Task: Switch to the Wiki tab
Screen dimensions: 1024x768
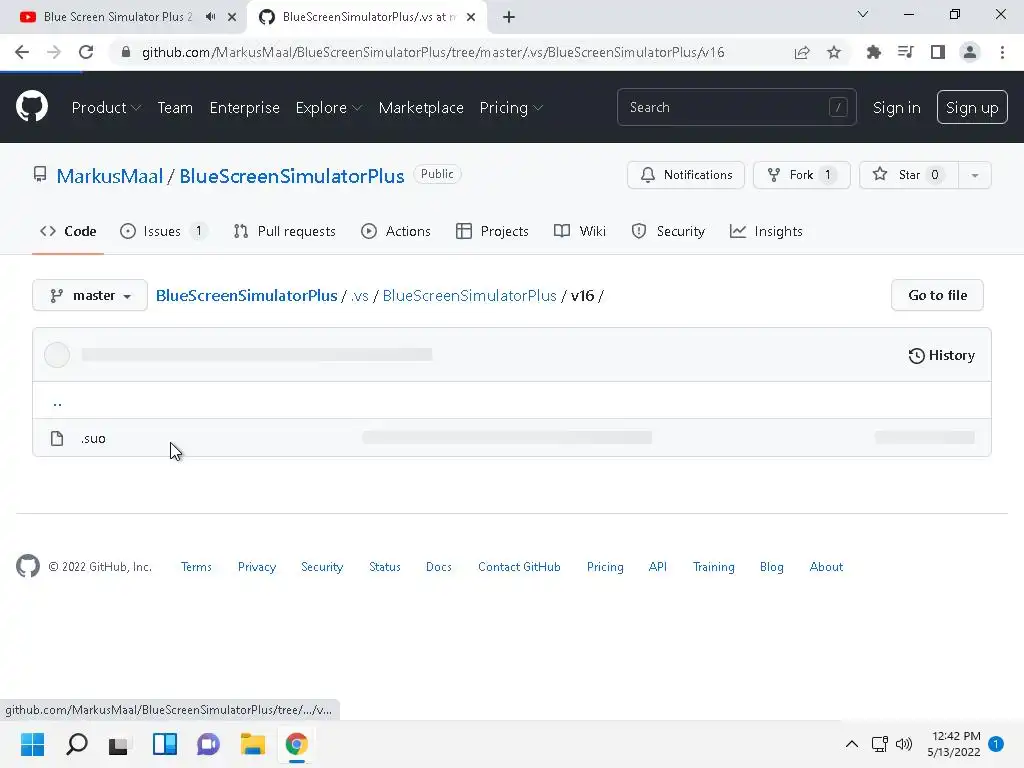Action: (x=580, y=231)
